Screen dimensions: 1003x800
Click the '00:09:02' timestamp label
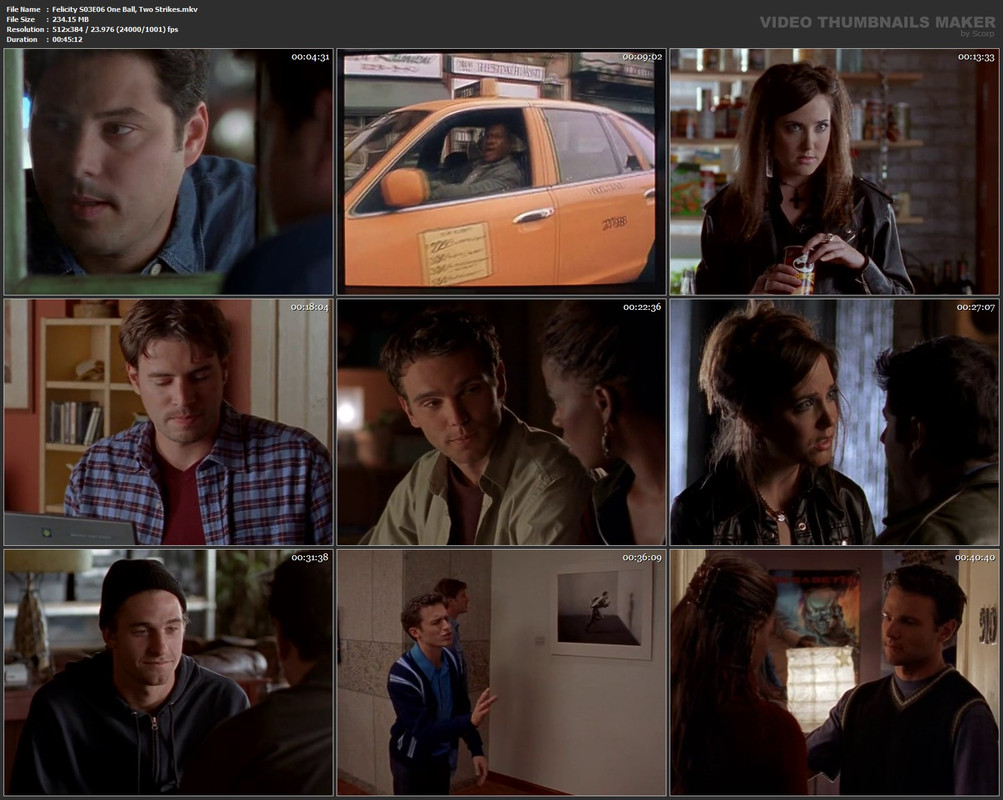(643, 57)
